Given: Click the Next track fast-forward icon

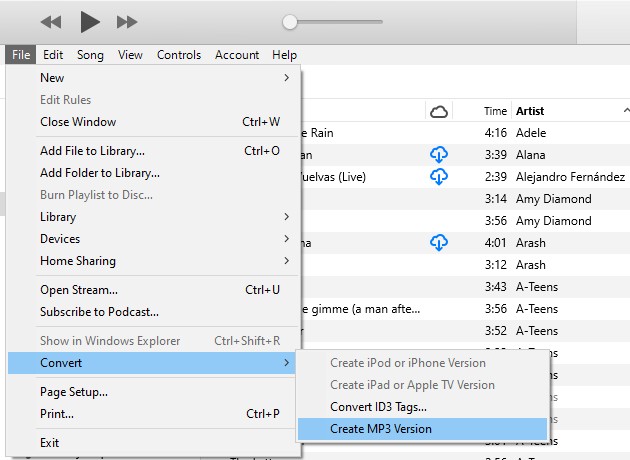Looking at the screenshot, I should (x=127, y=21).
